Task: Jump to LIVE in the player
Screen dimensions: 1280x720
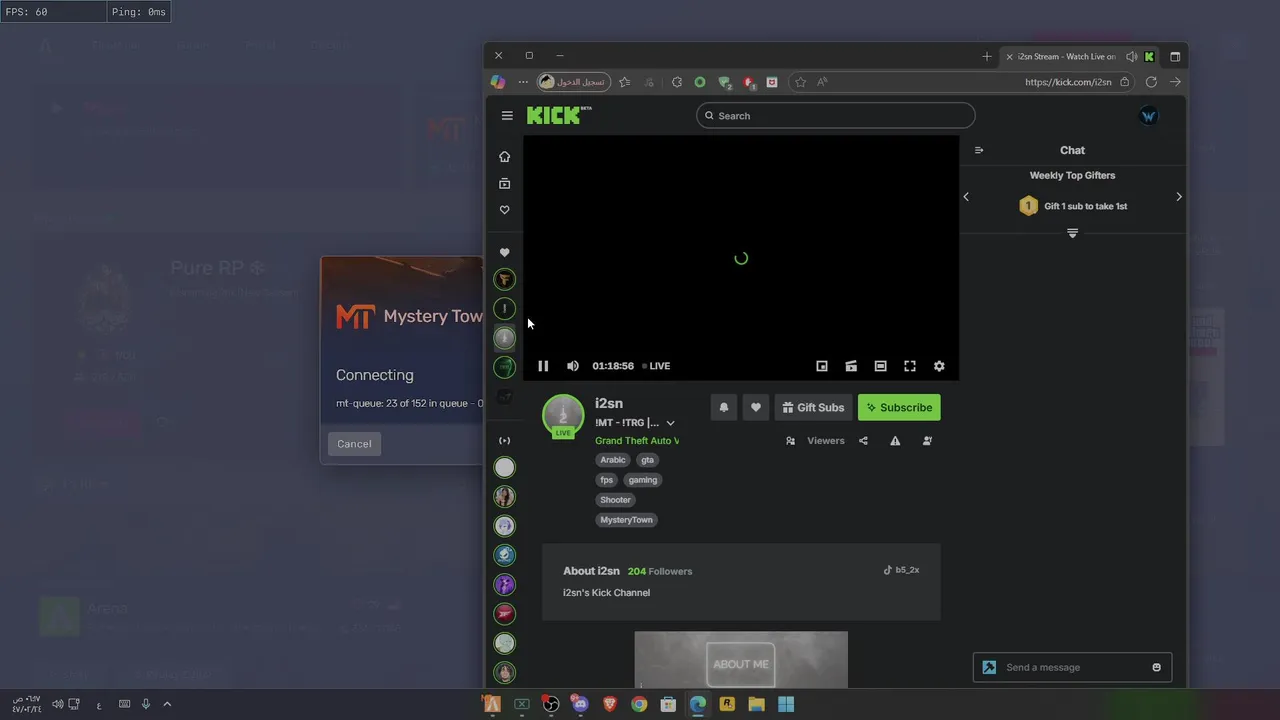Action: 656,366
